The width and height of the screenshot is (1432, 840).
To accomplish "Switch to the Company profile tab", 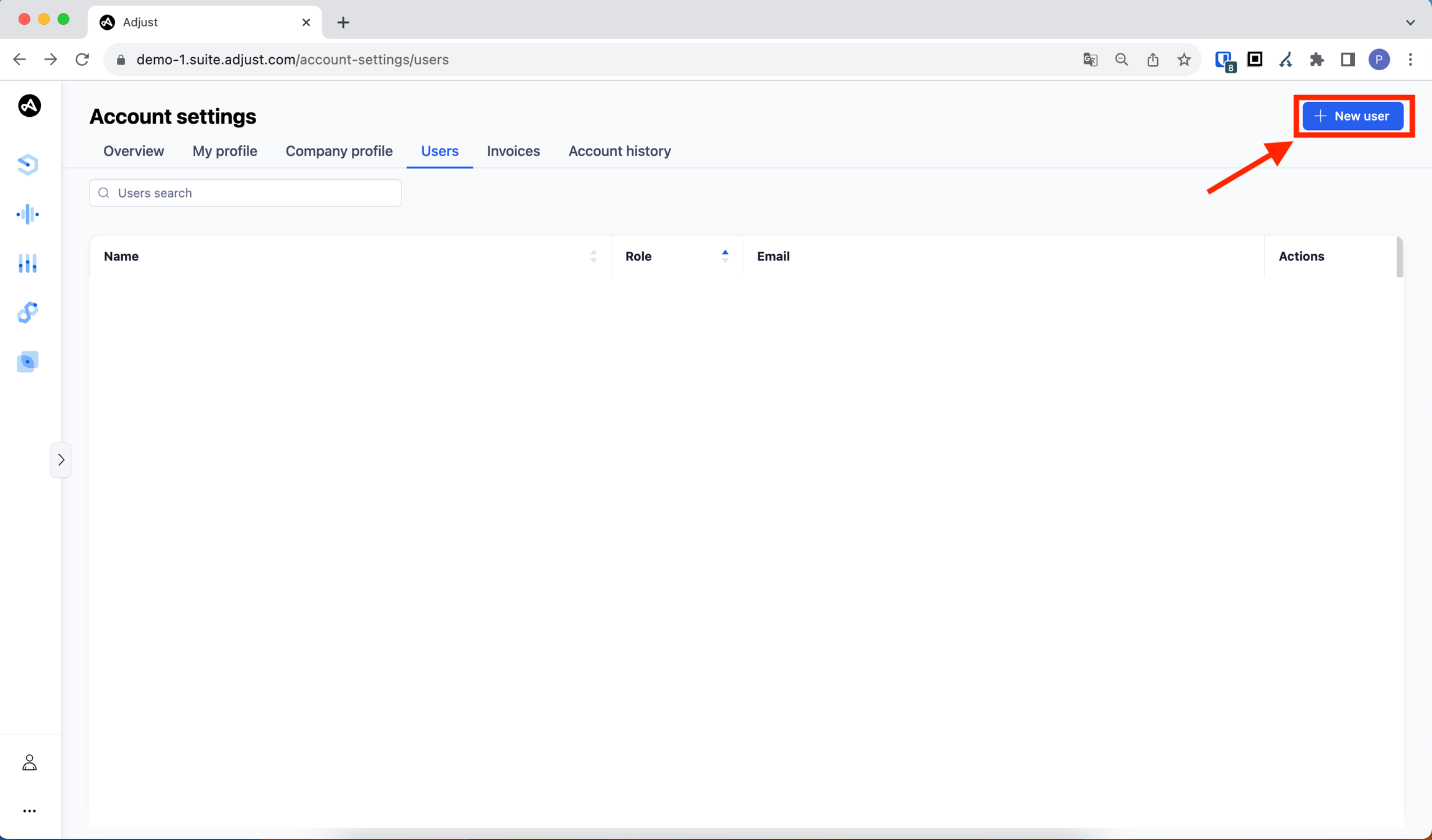I will [339, 151].
